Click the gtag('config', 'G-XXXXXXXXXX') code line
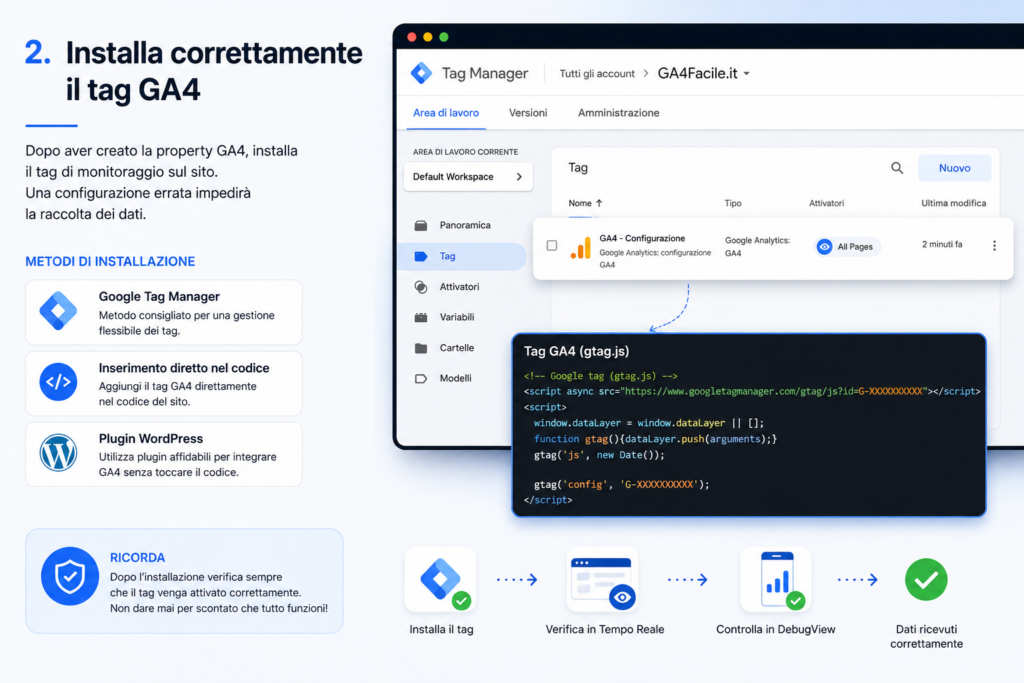This screenshot has width=1024, height=683. 621,484
